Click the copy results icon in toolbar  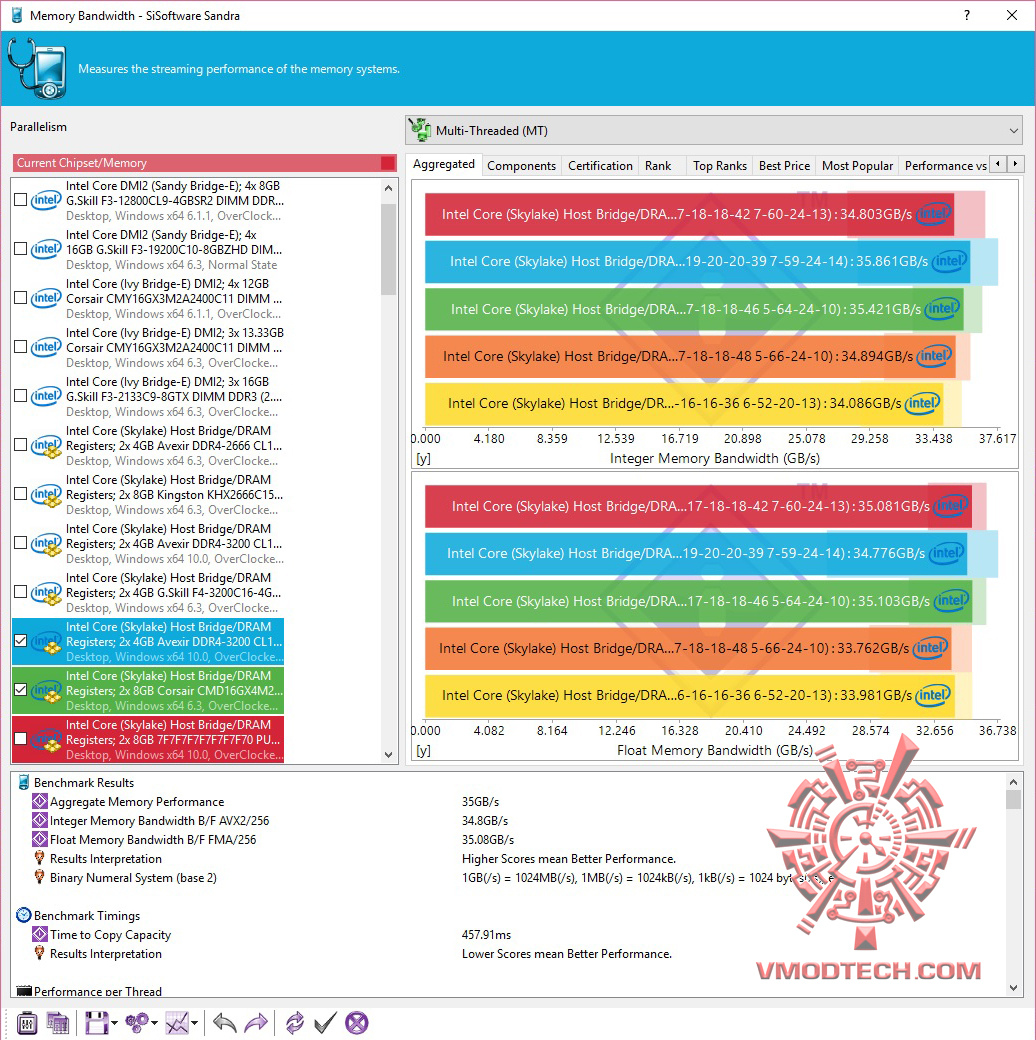tap(58, 1023)
